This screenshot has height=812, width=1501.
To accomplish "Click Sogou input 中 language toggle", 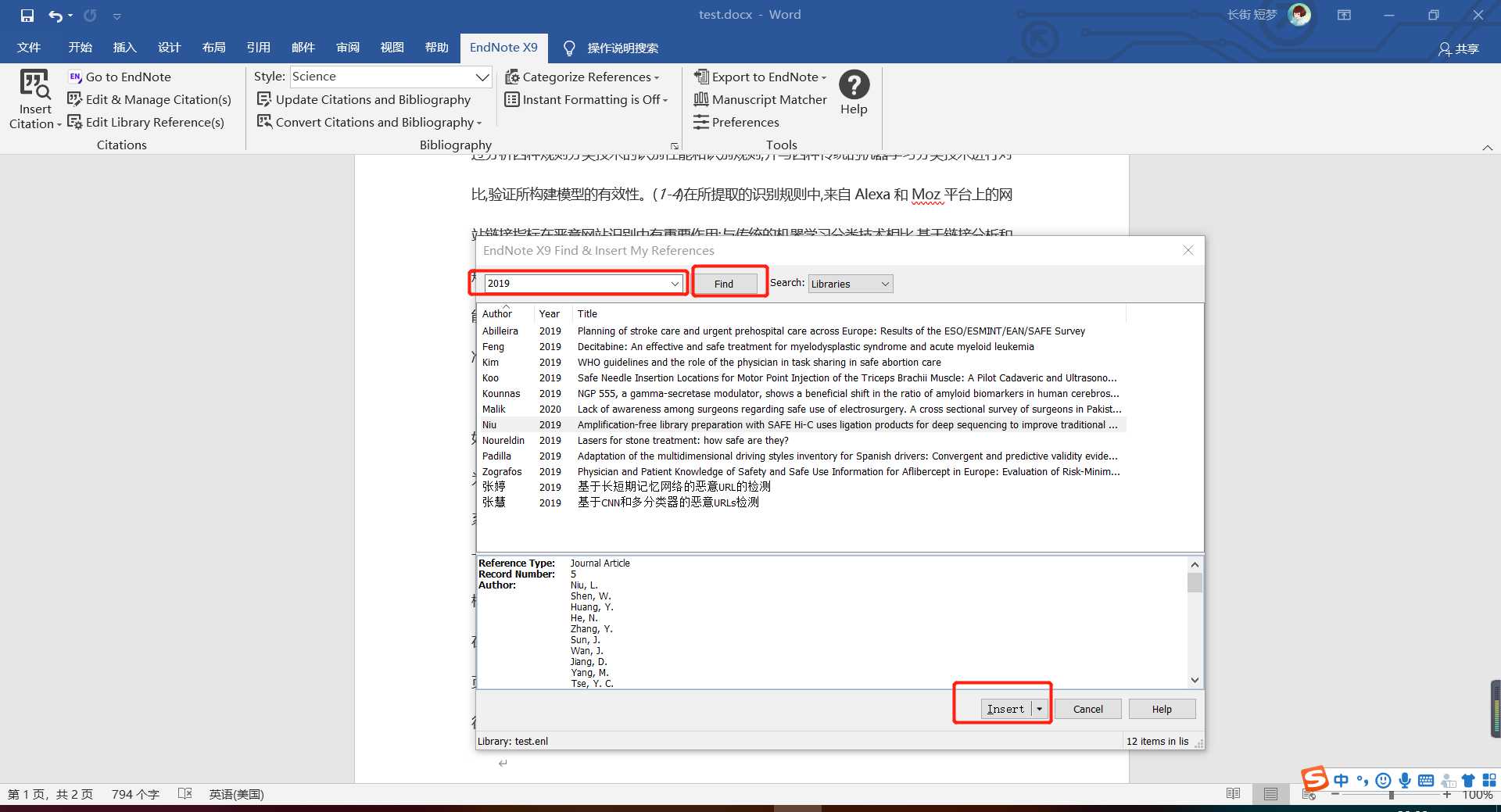I will click(1342, 780).
